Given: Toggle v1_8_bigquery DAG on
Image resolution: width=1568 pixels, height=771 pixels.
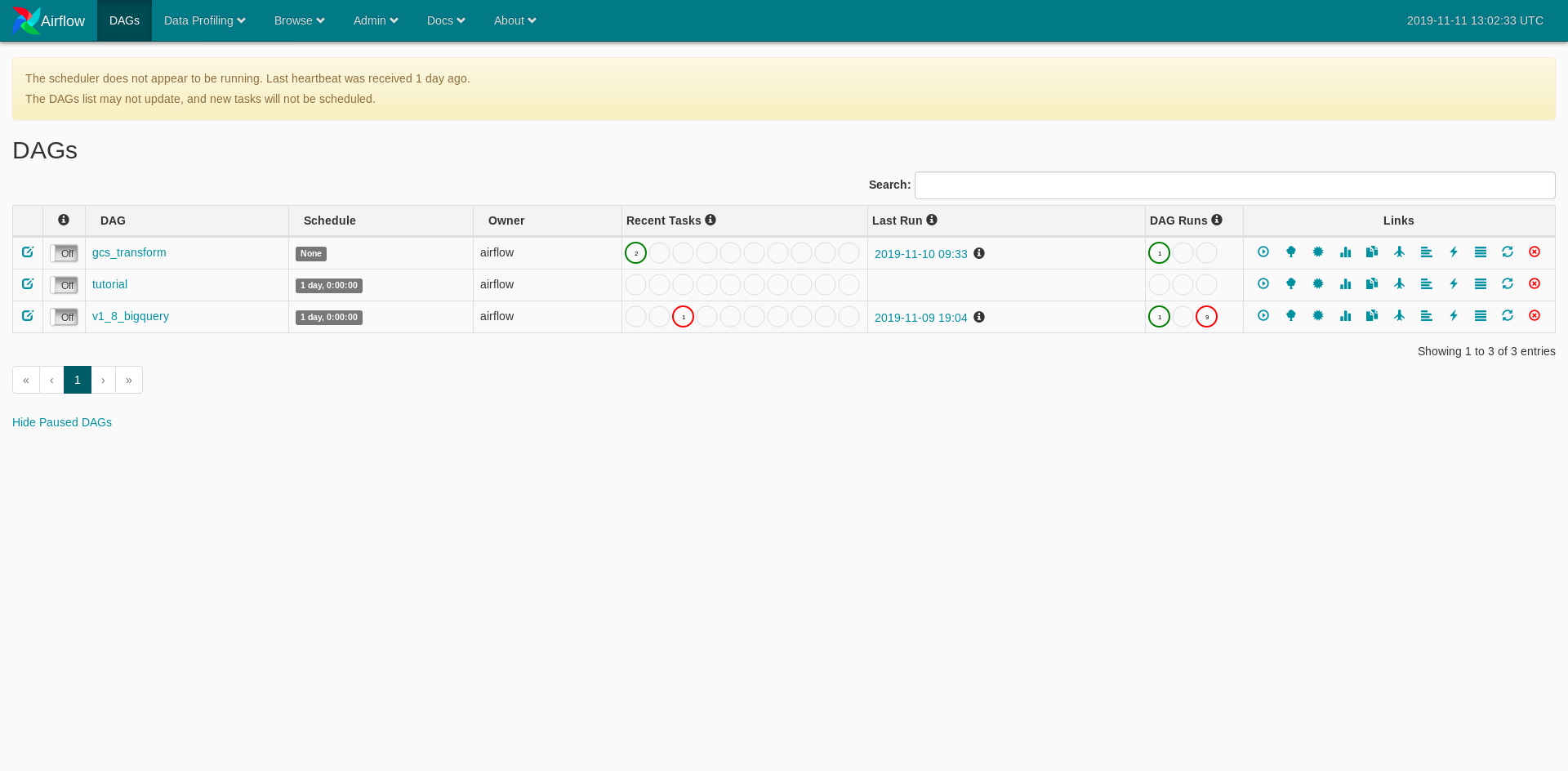Looking at the screenshot, I should coord(64,317).
